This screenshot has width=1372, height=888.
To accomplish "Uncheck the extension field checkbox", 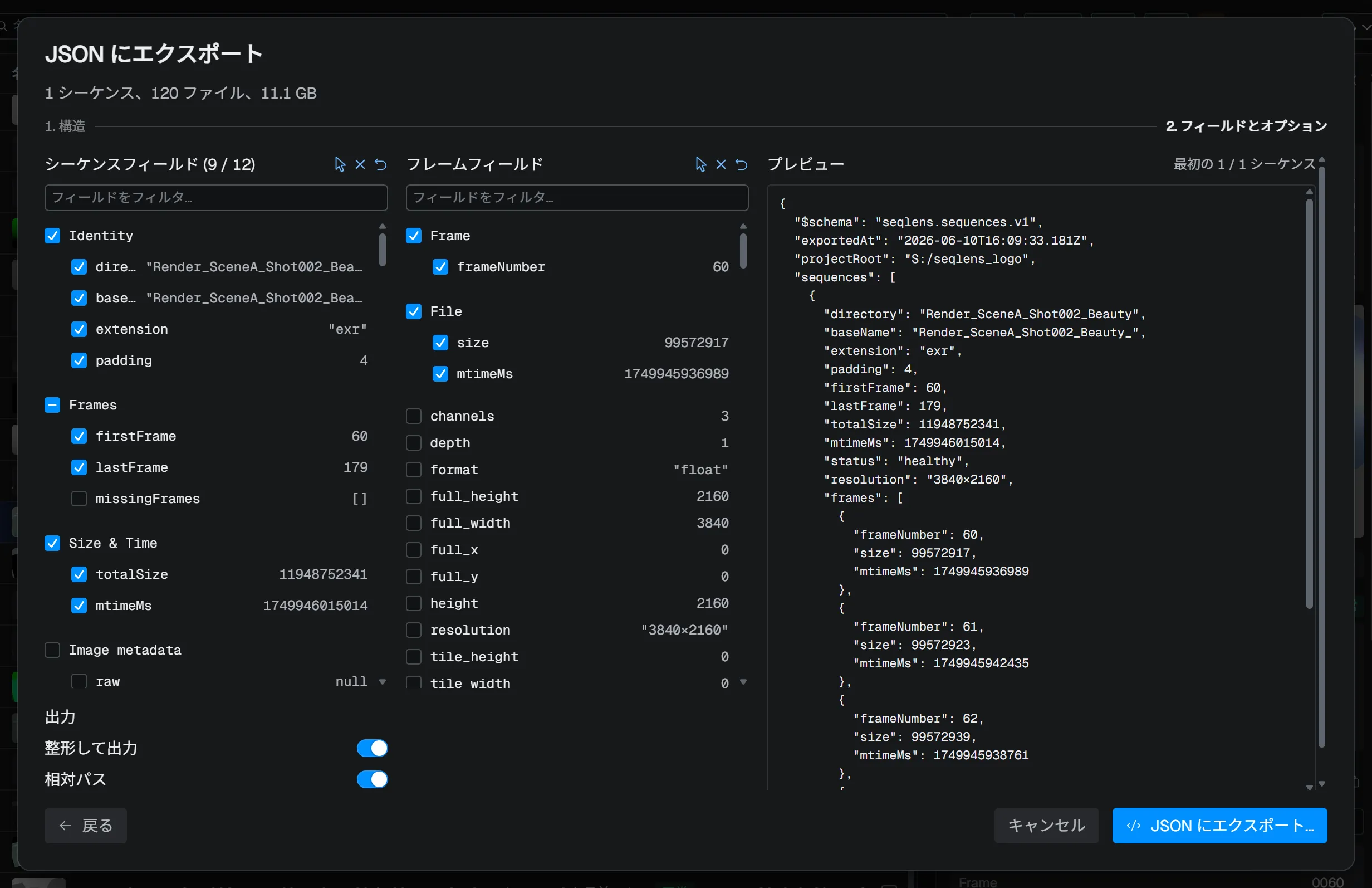I will pos(79,329).
